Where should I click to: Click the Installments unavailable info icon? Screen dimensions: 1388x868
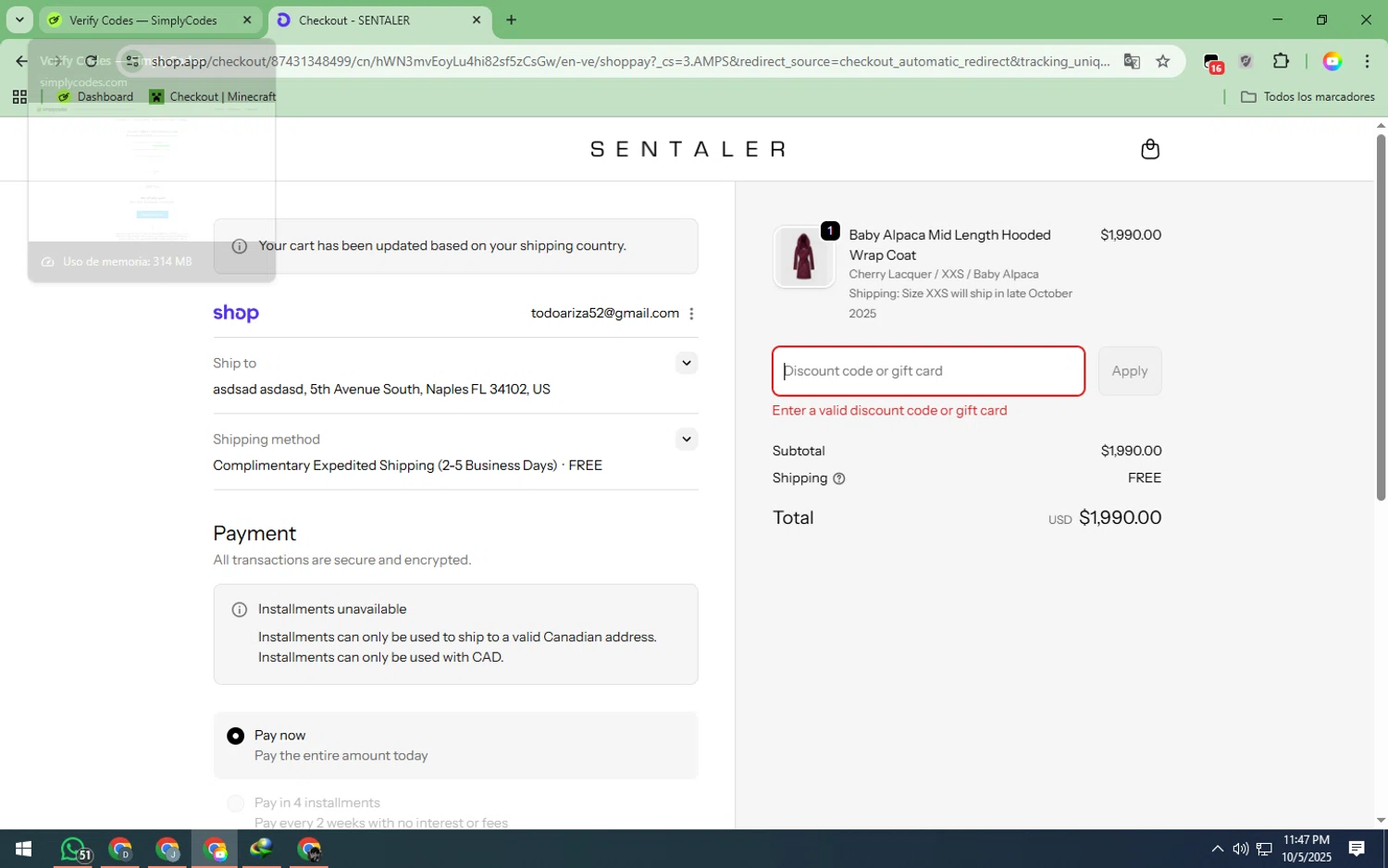(239, 609)
